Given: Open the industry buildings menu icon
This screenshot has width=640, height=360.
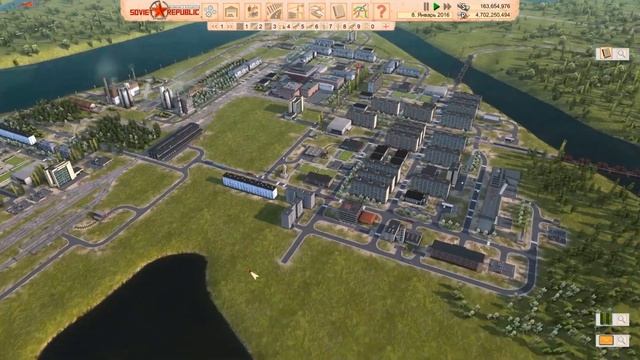Looking at the screenshot, I should [x=253, y=11].
